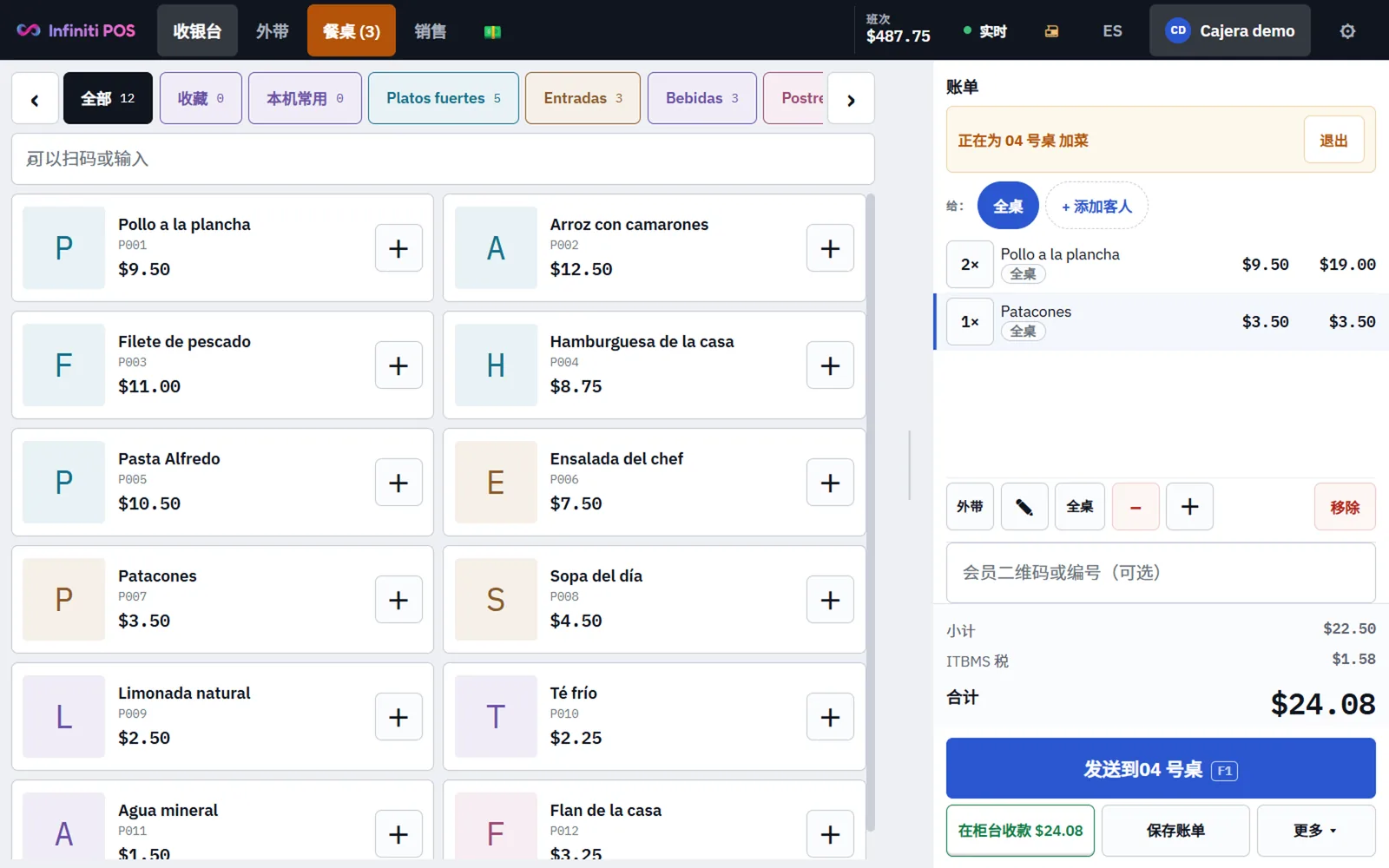Add Pollo a la plancha with plus

(398, 248)
